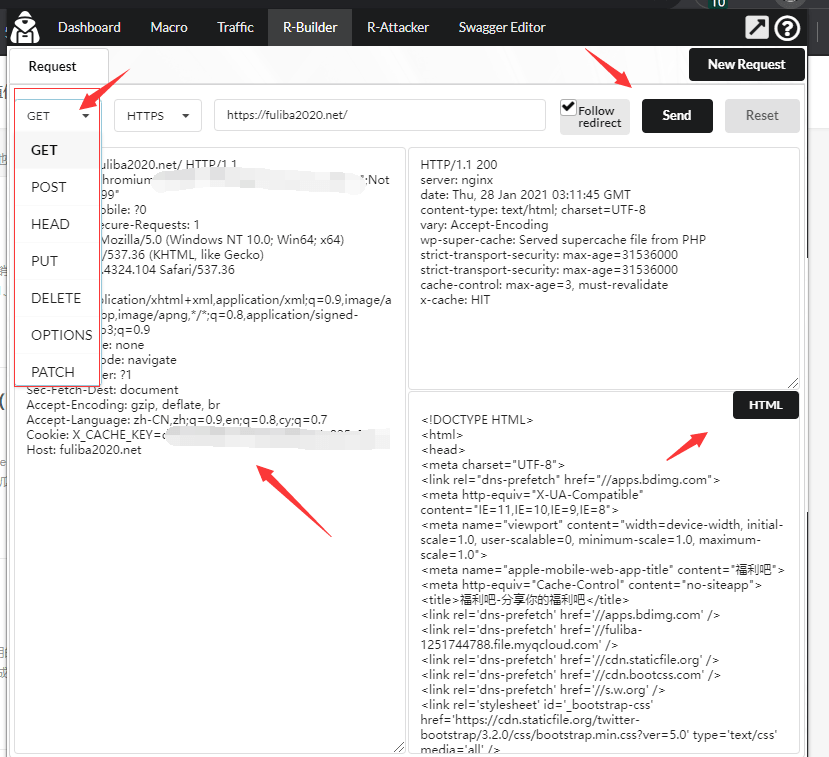The height and width of the screenshot is (757, 829).
Task: Click the hacker logo icon at top left
Action: [23, 26]
